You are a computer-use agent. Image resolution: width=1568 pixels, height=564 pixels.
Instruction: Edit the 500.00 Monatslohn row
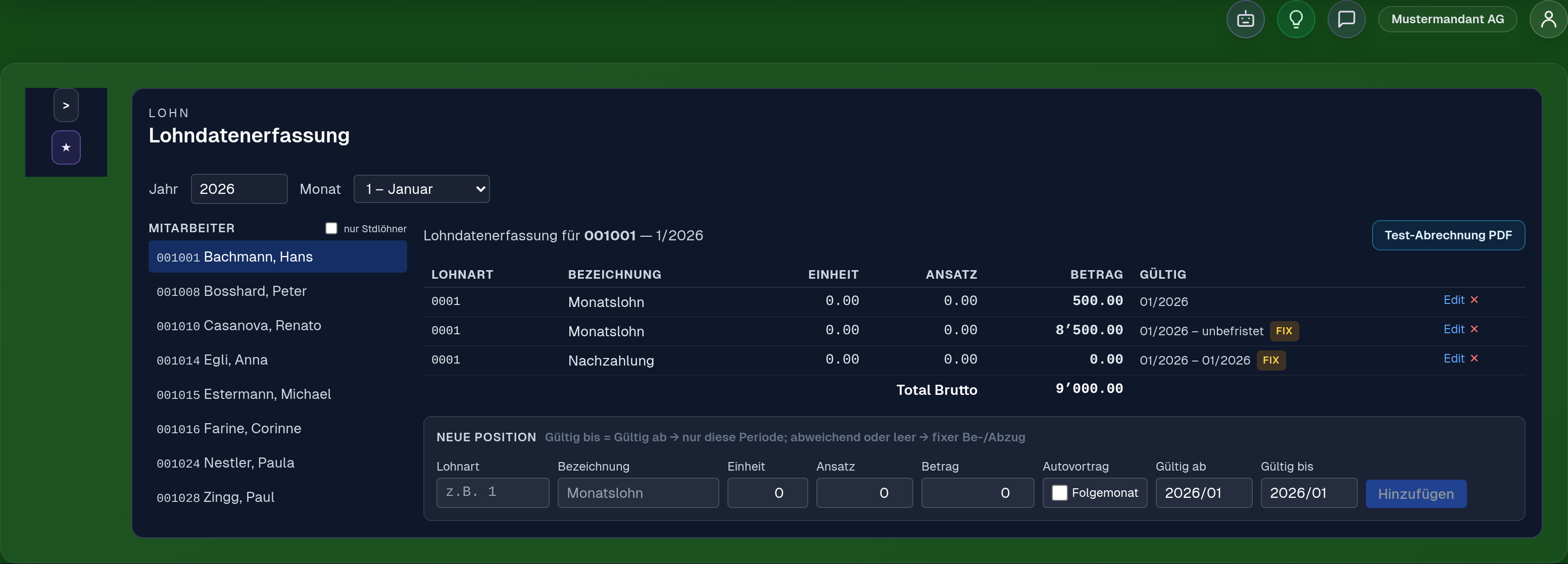tap(1453, 300)
